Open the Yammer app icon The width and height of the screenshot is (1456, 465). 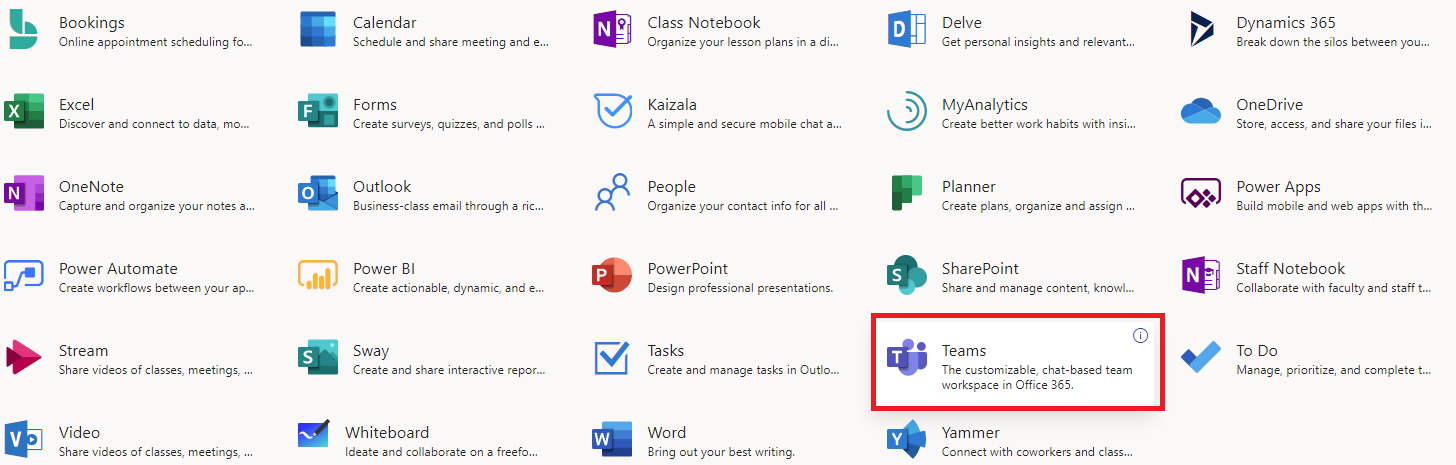(x=907, y=440)
